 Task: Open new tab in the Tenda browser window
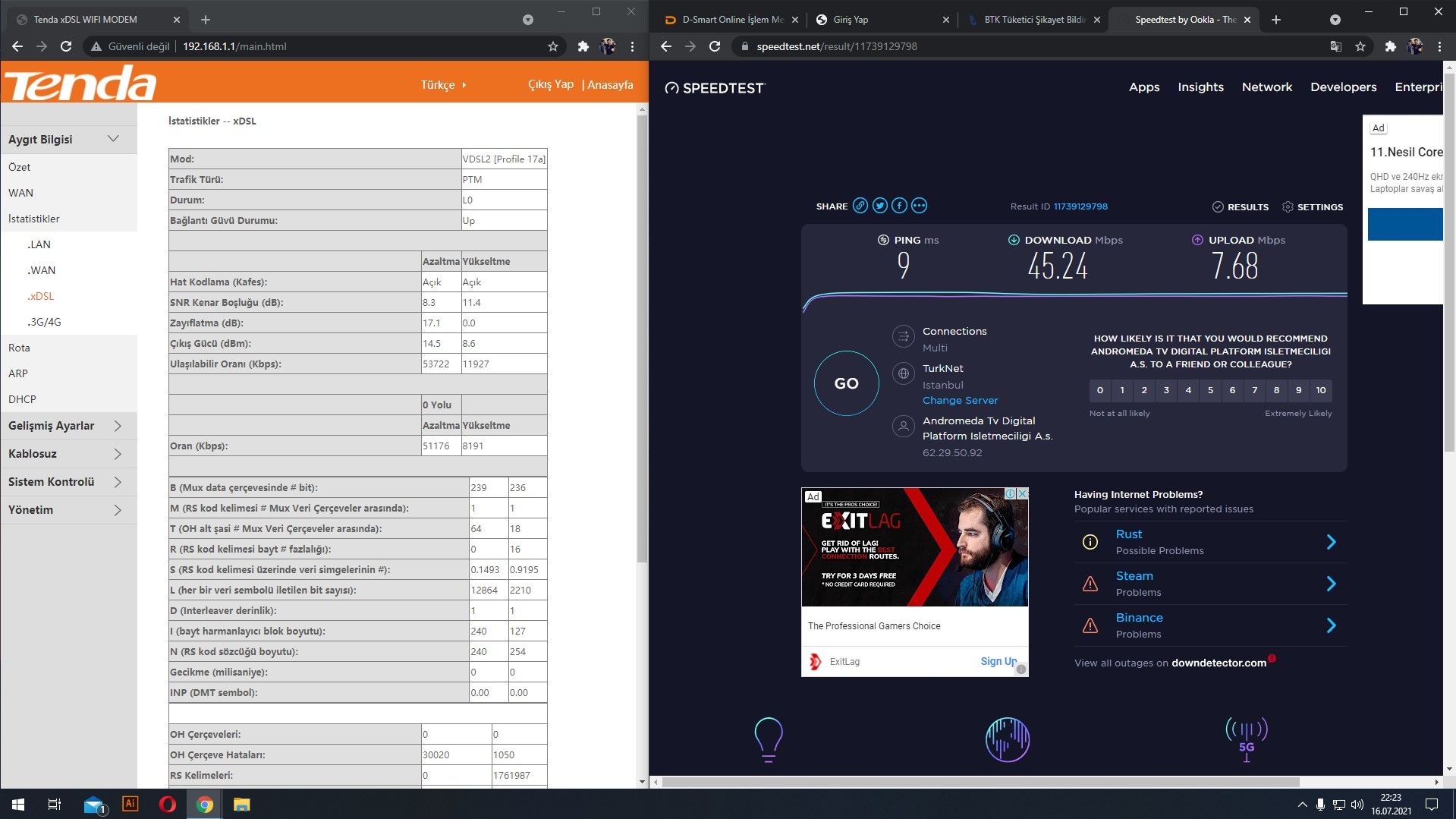click(206, 20)
